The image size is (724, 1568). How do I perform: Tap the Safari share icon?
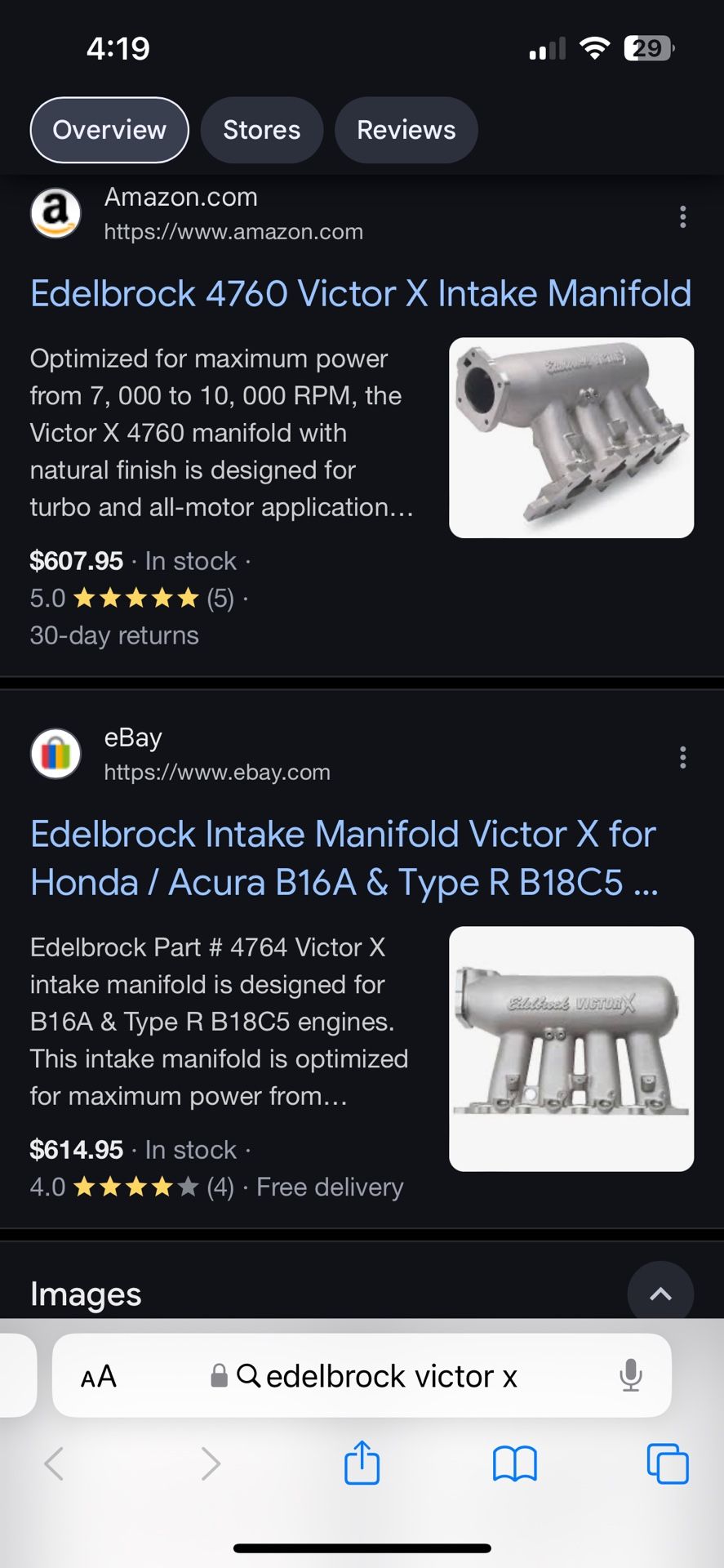point(362,1463)
